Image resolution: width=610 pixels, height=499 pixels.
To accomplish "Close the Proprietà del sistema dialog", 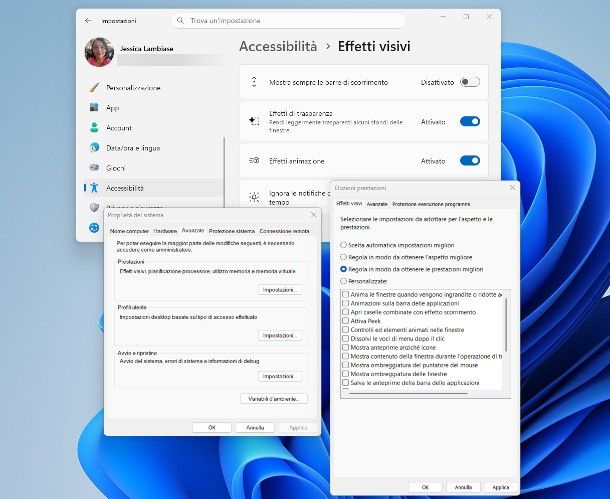I will coord(314,215).
